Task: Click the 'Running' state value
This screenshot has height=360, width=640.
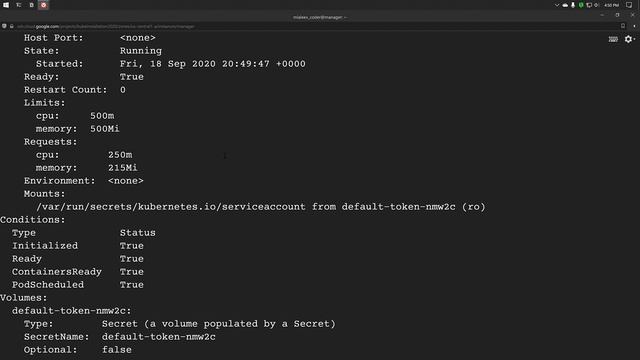Action: click(x=141, y=51)
